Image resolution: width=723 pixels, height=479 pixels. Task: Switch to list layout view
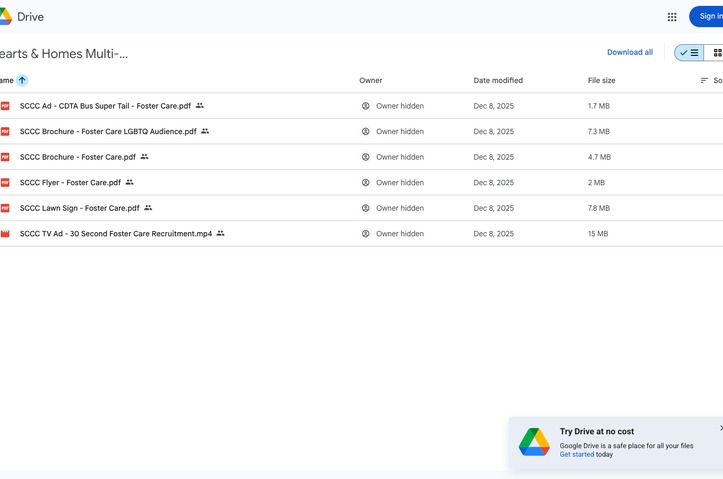[x=689, y=53]
